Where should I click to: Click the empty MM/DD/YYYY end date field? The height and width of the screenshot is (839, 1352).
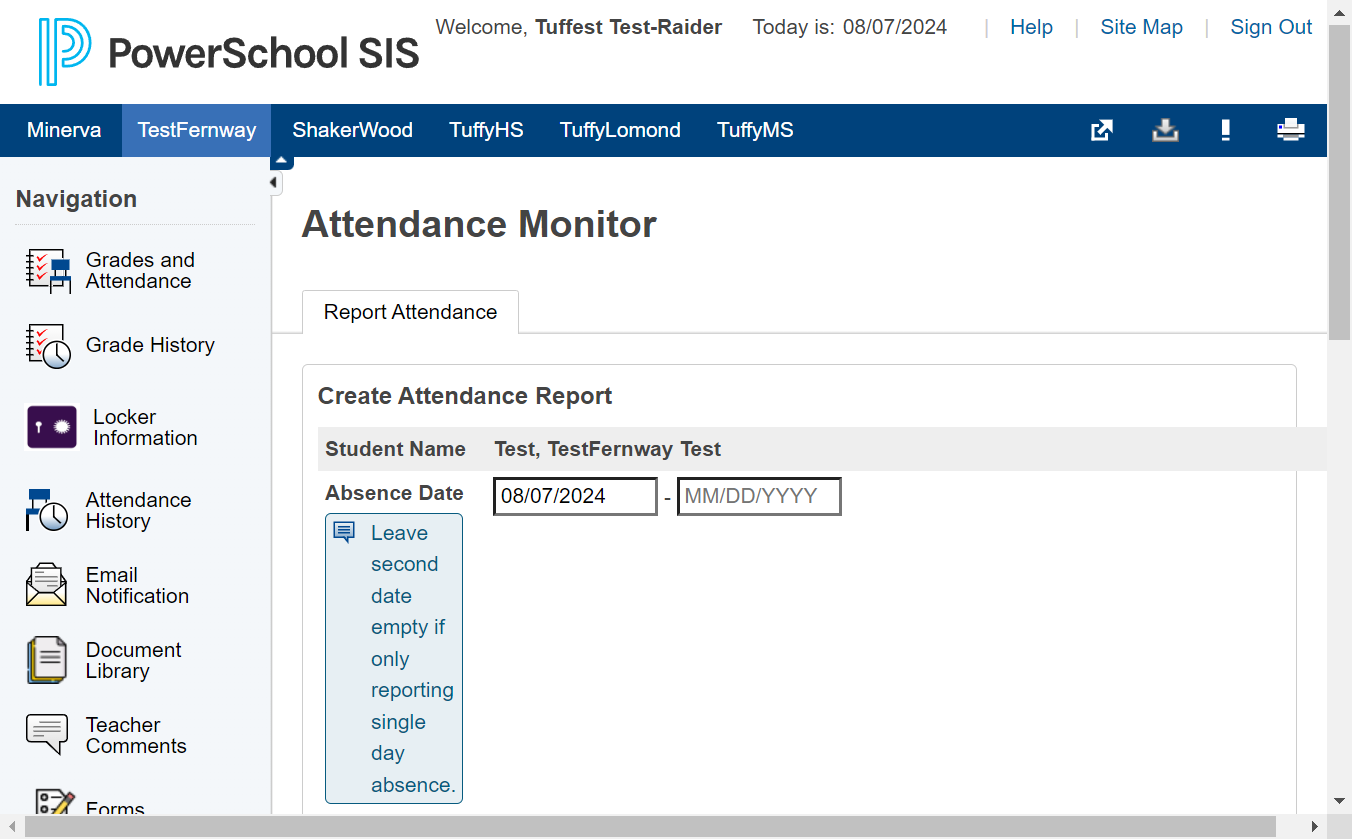[759, 496]
